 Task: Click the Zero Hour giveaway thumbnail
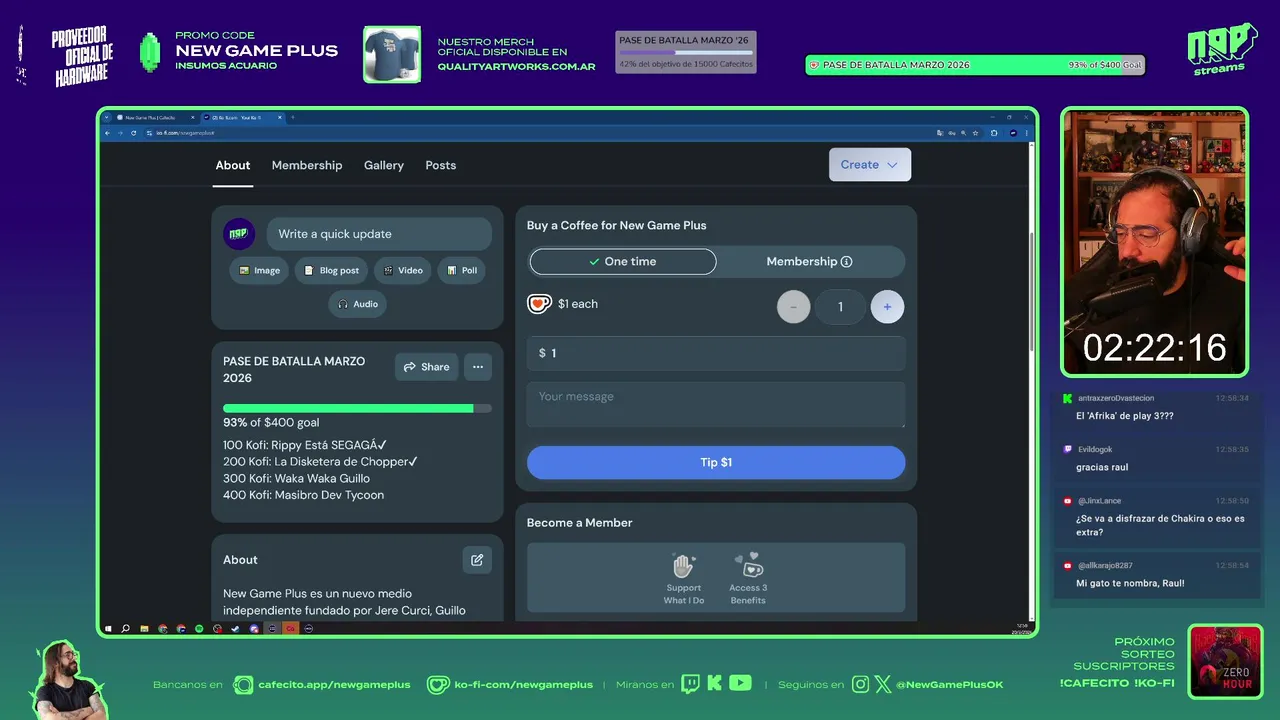click(1225, 661)
